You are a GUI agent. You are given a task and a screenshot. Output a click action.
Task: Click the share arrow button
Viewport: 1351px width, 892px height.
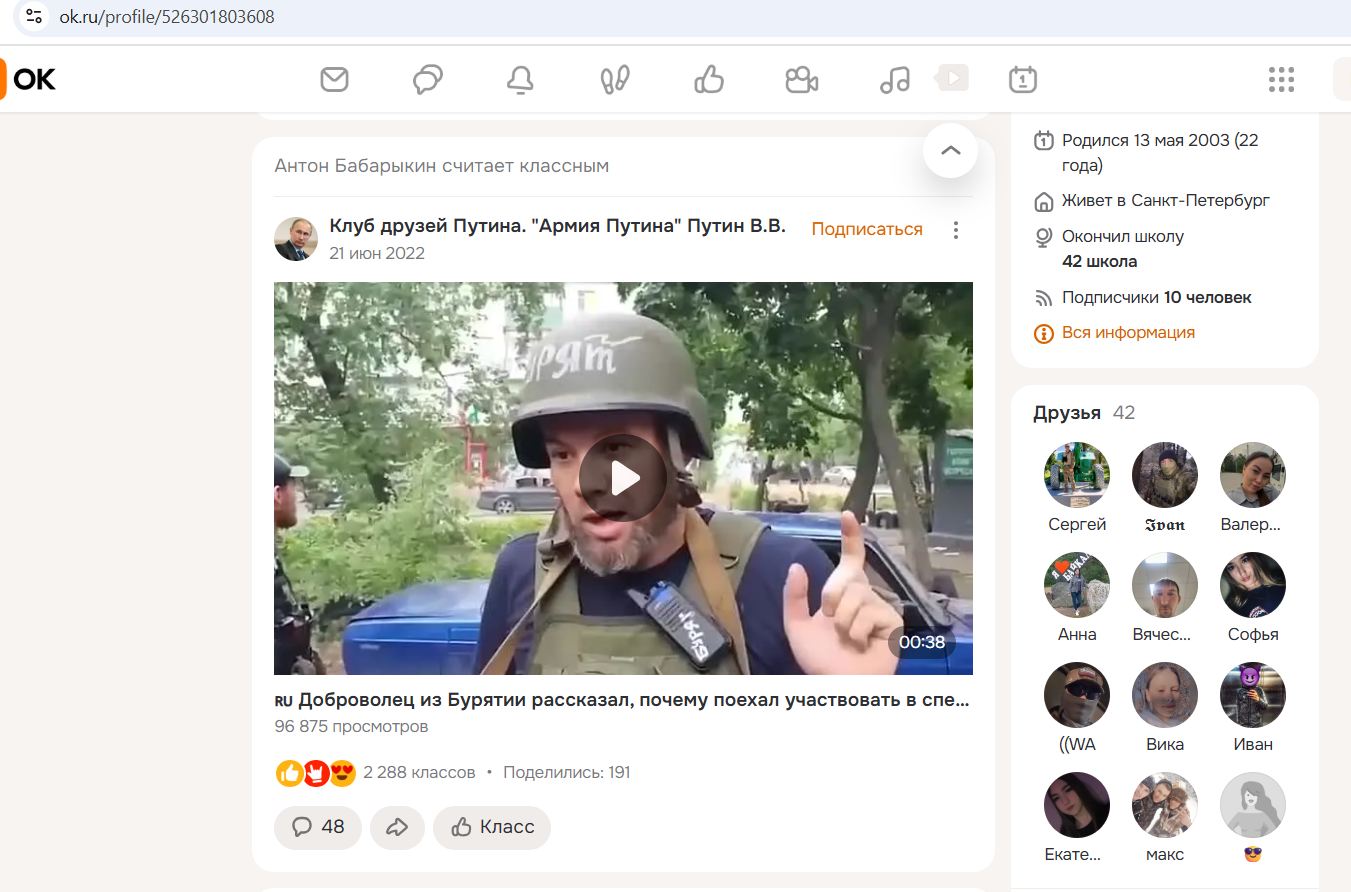(x=397, y=827)
